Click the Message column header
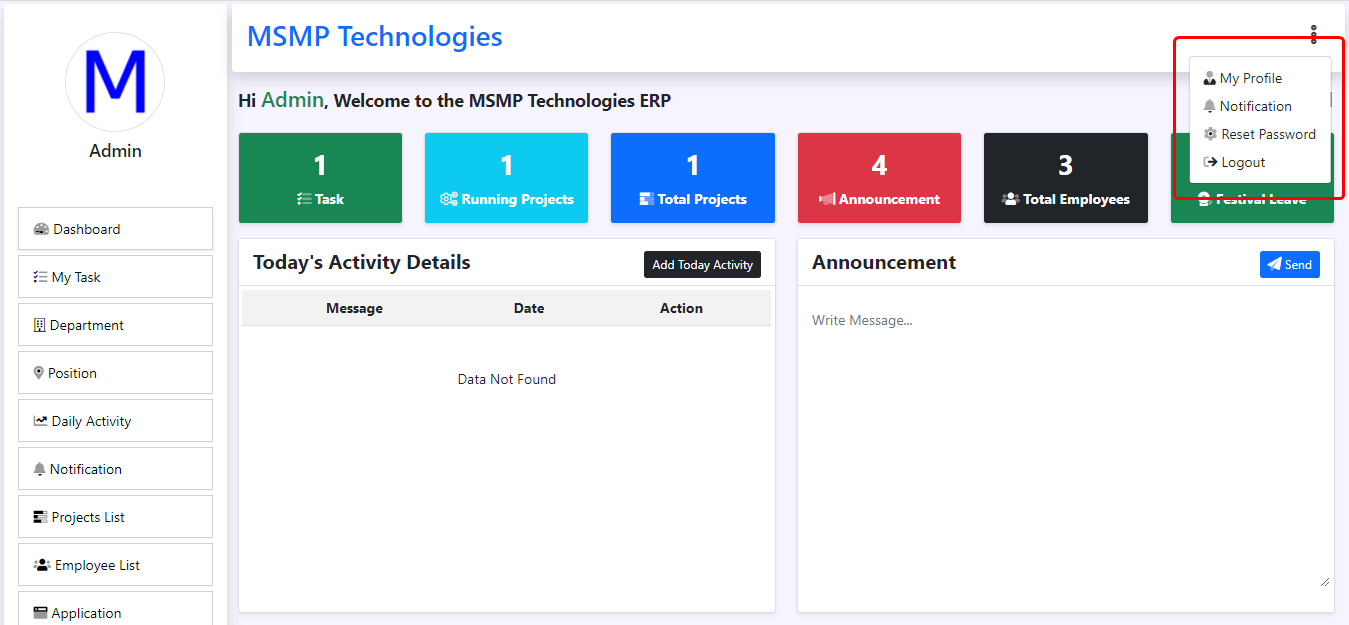This screenshot has height=625, width=1349. tap(354, 308)
